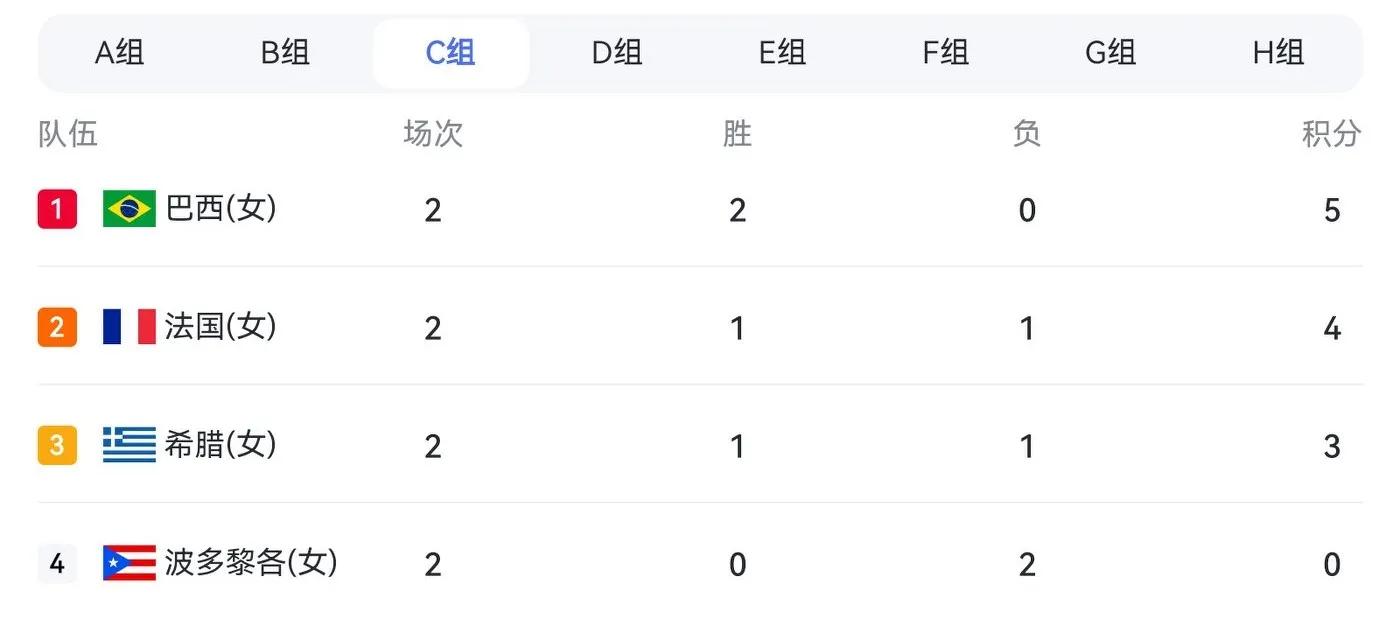Click the gray rank 4 badge
Image resolution: width=1400 pixels, height=618 pixels.
click(57, 563)
